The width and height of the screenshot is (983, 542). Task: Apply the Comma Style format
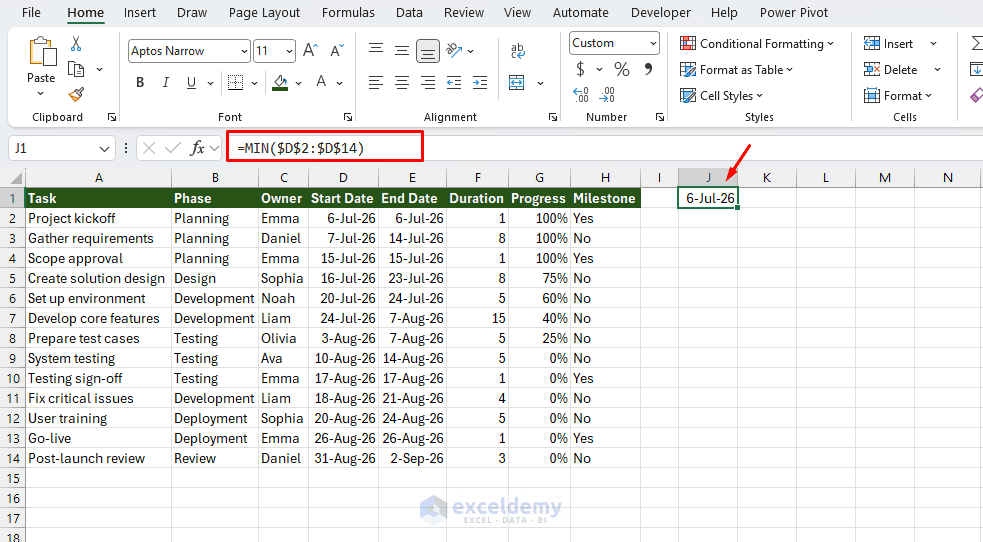pos(648,68)
